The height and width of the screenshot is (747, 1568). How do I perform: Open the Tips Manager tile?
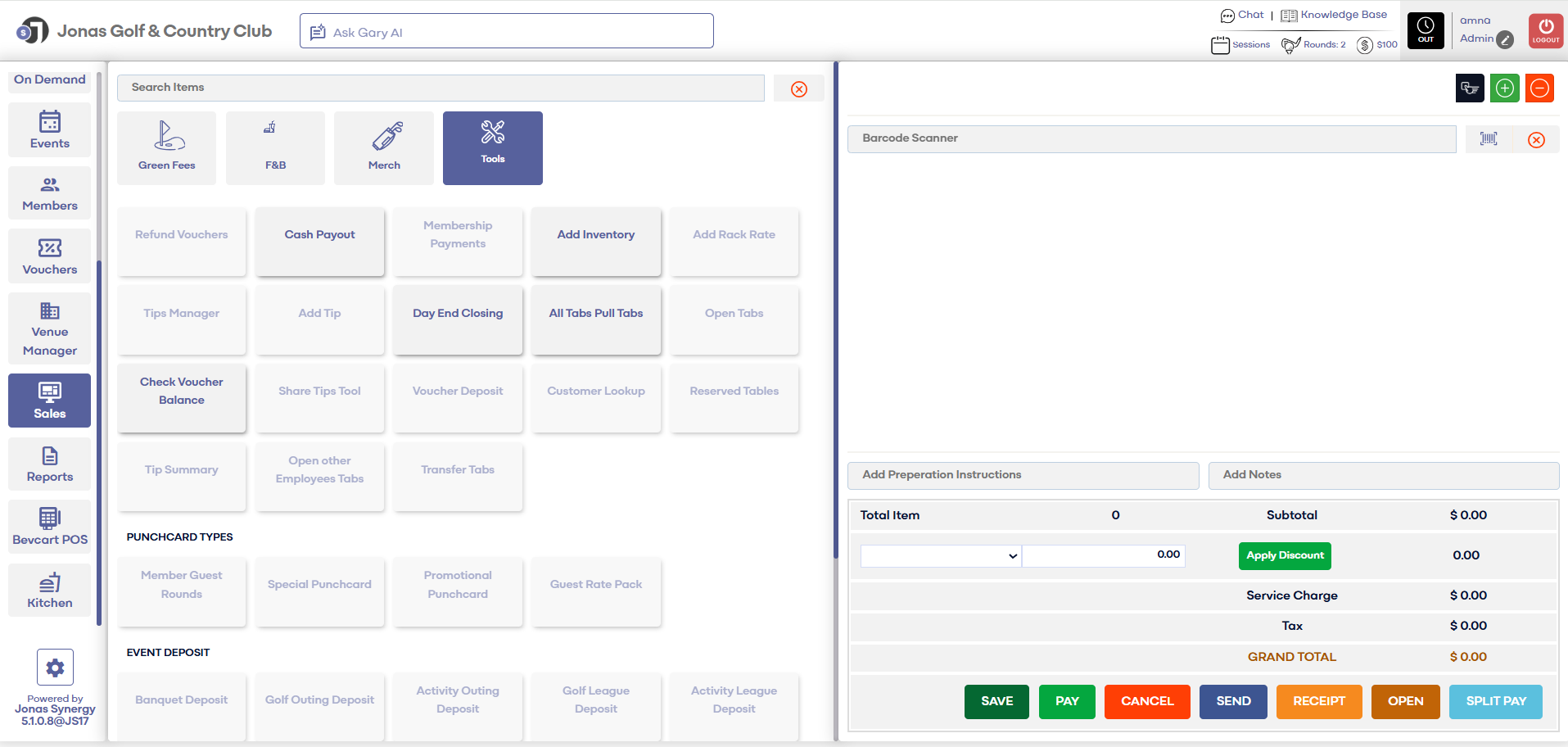click(x=182, y=319)
